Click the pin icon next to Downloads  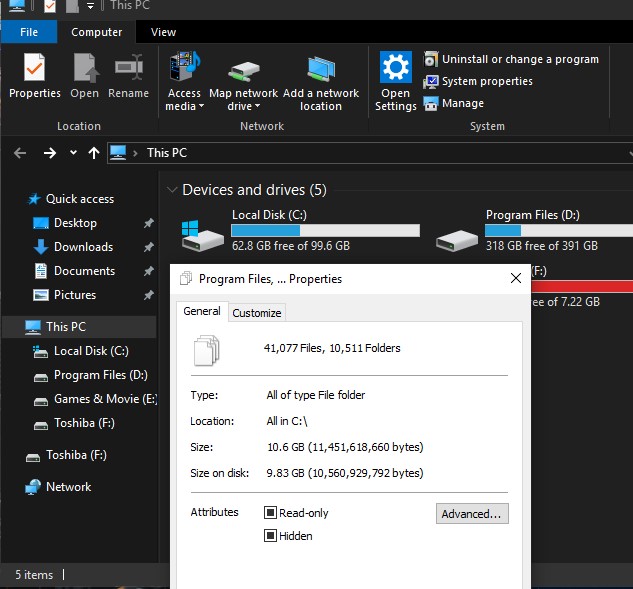149,247
